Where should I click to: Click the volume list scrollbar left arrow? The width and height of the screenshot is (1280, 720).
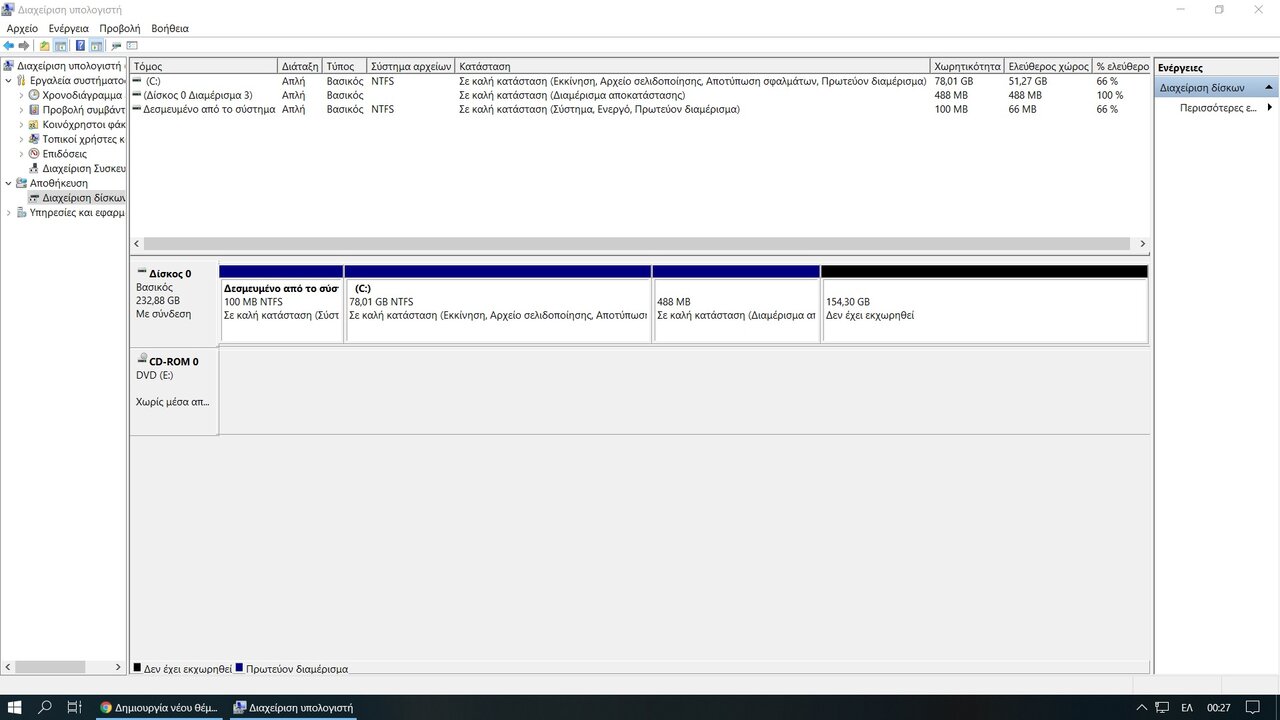click(138, 244)
